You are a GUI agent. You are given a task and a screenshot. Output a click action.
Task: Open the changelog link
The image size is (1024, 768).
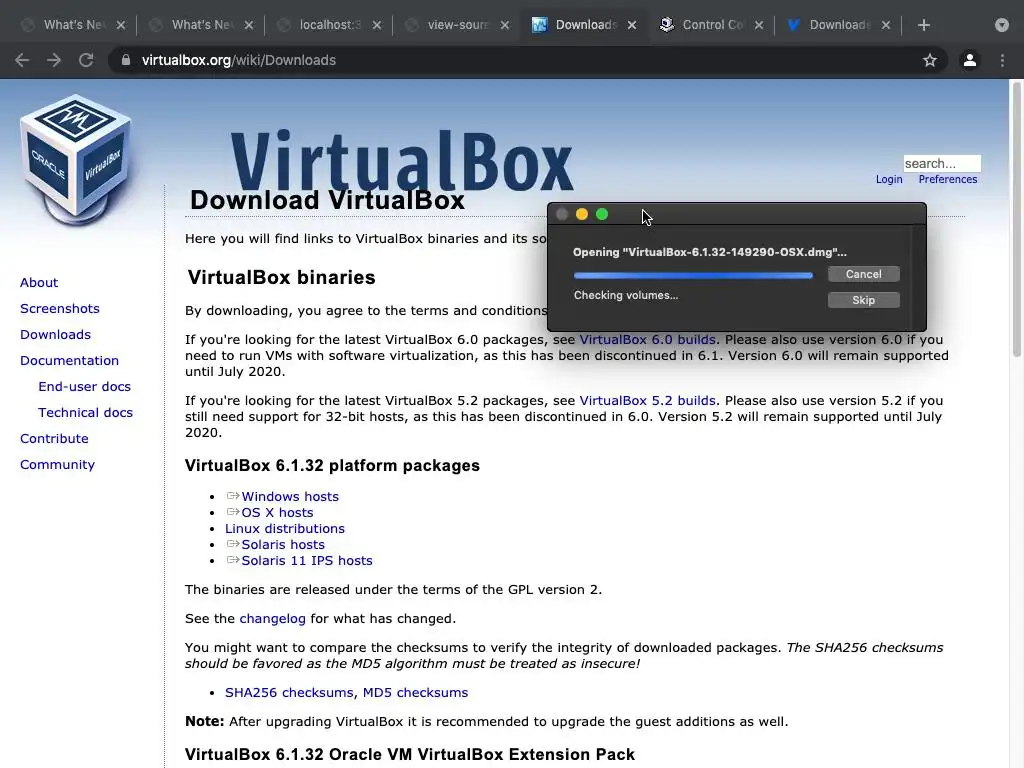pyautogui.click(x=272, y=618)
